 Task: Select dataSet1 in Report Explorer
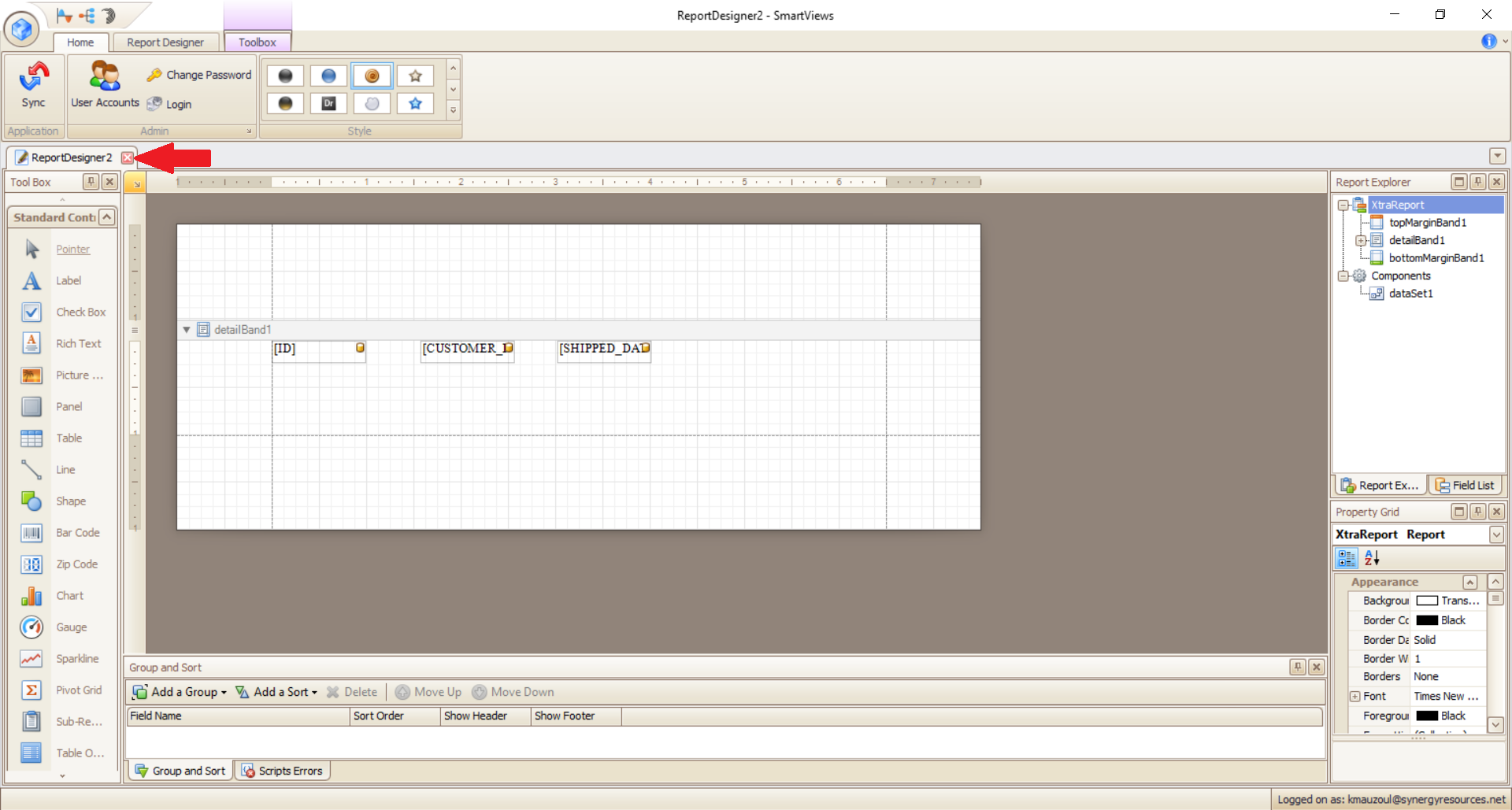[x=1410, y=294]
